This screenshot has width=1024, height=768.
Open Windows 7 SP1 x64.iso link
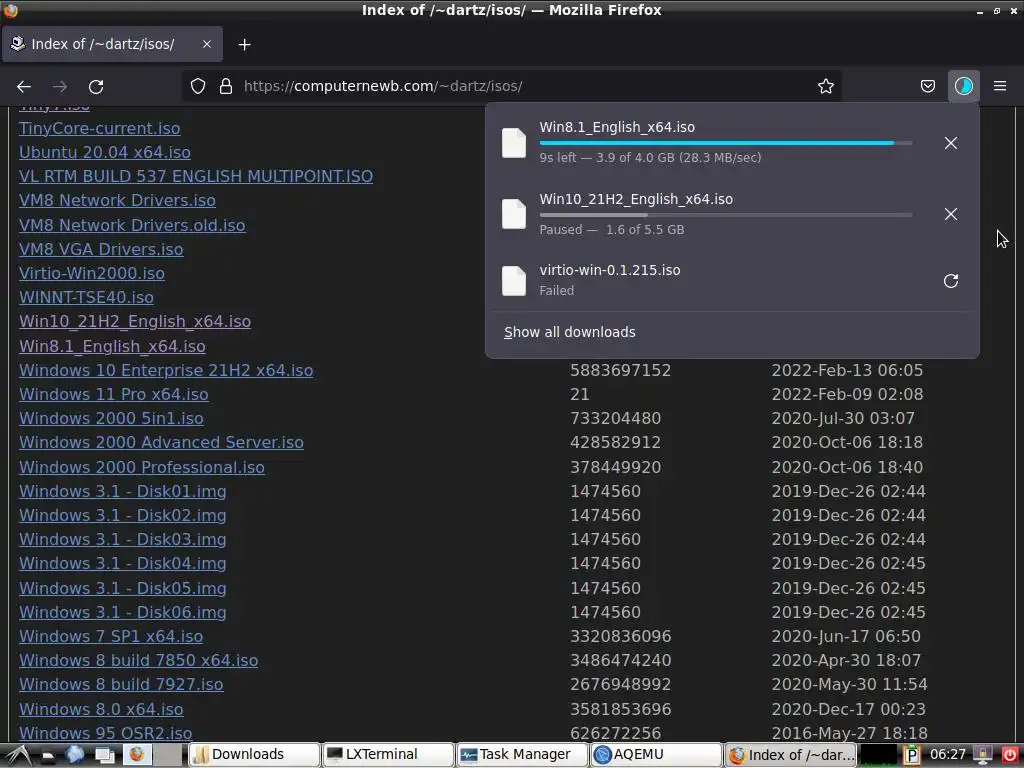pos(111,637)
